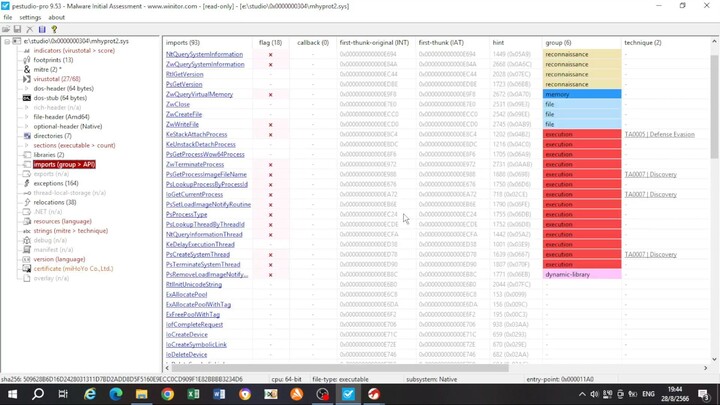
Task: Open TA0005 | Defense Evasion technique link
Action: pos(659,135)
